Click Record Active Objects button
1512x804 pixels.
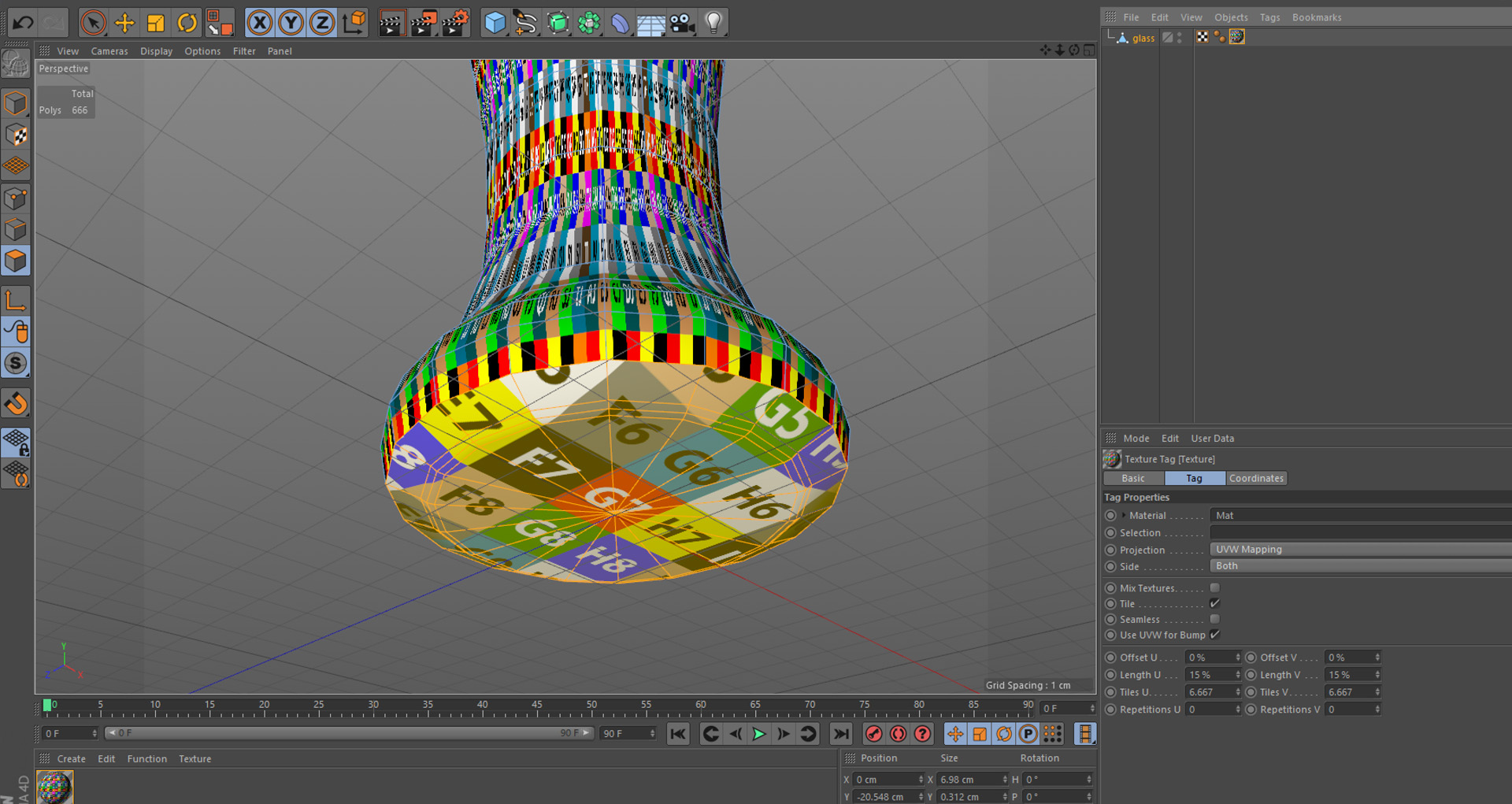(x=873, y=734)
